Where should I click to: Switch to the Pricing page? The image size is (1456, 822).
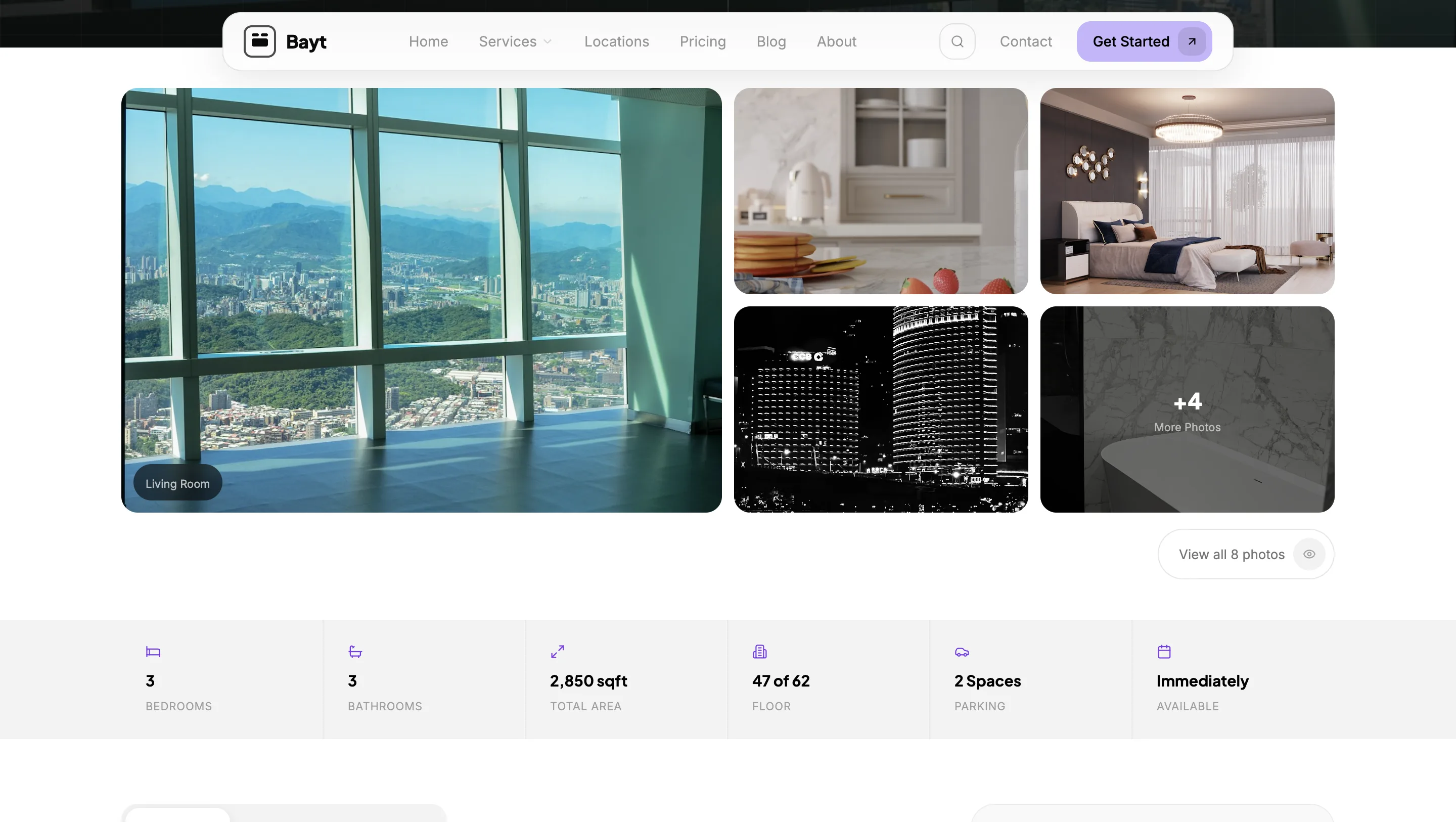pyautogui.click(x=703, y=41)
